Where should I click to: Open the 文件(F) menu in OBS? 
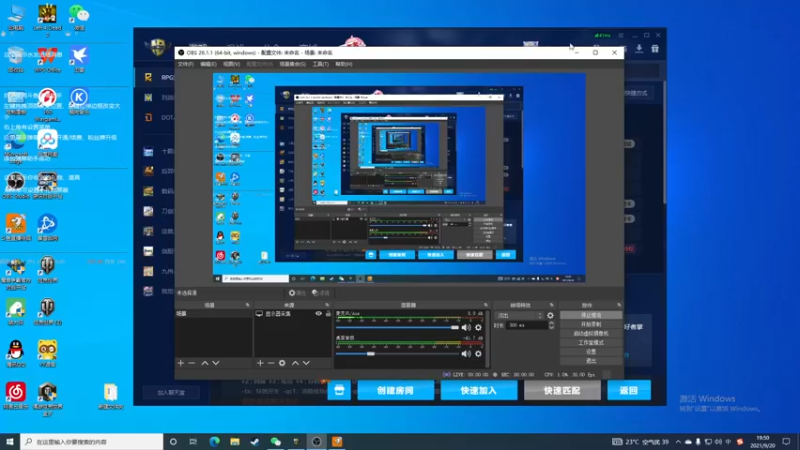coord(186,64)
